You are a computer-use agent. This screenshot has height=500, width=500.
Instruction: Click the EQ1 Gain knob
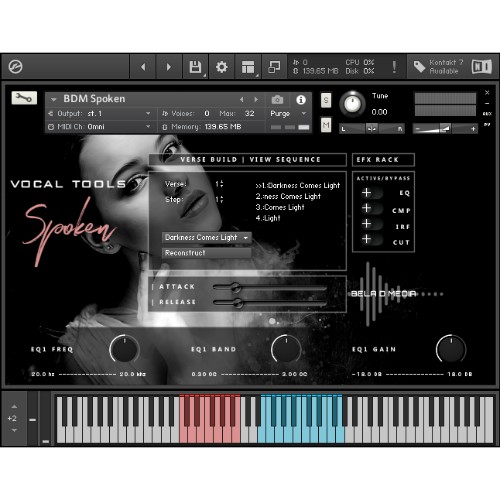(451, 349)
